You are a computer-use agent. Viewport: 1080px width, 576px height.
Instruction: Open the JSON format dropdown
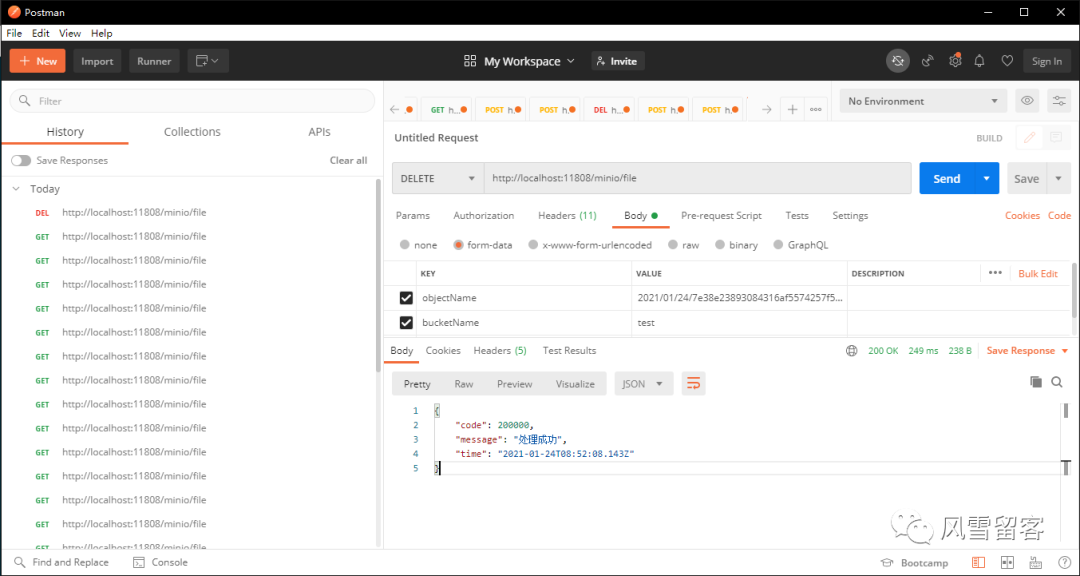643,384
